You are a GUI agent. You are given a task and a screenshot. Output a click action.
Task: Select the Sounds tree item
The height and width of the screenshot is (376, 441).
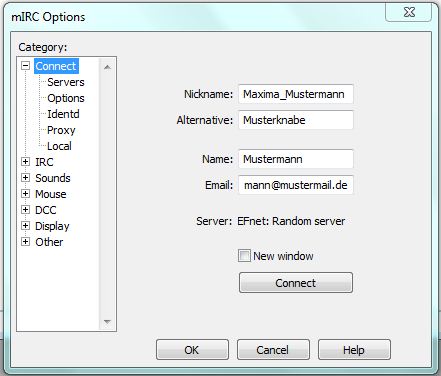click(x=53, y=178)
